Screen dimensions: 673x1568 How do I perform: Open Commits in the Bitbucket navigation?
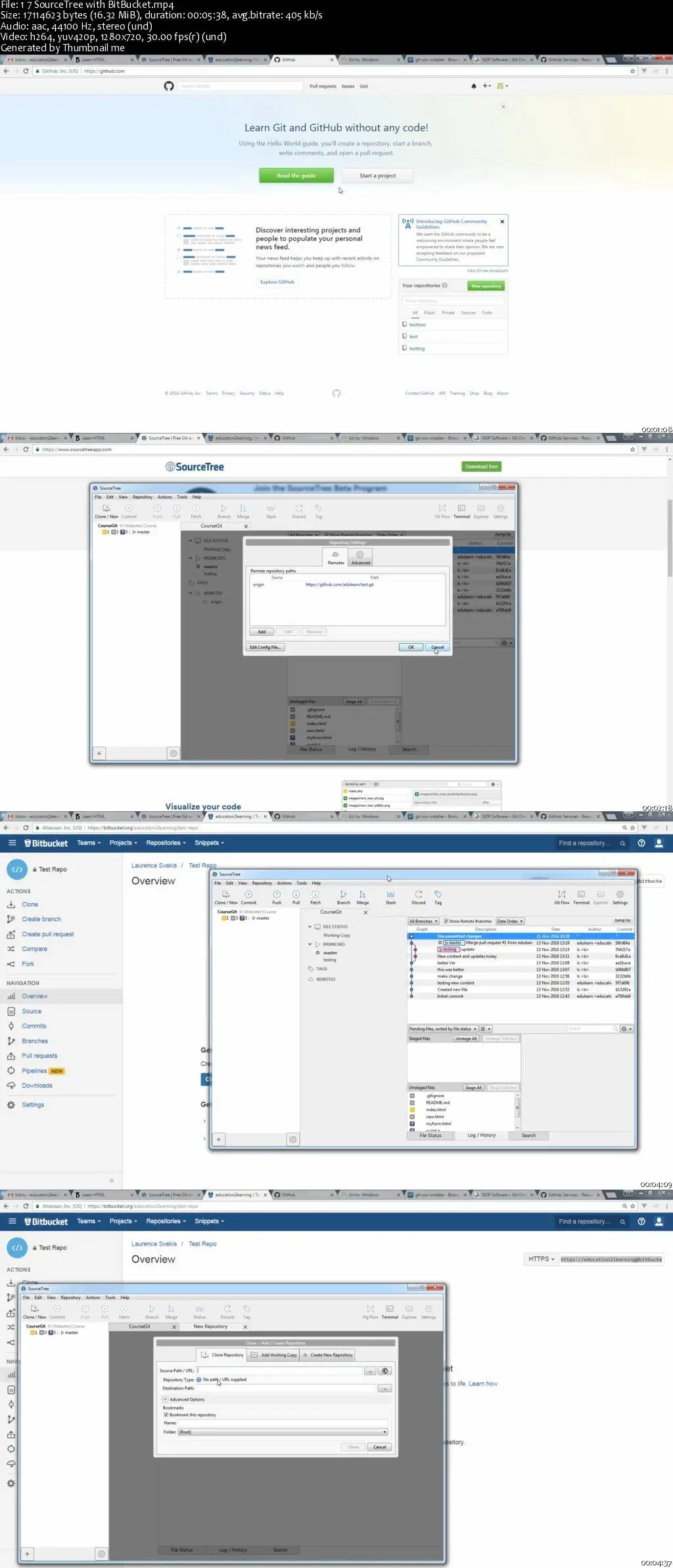coord(34,1026)
